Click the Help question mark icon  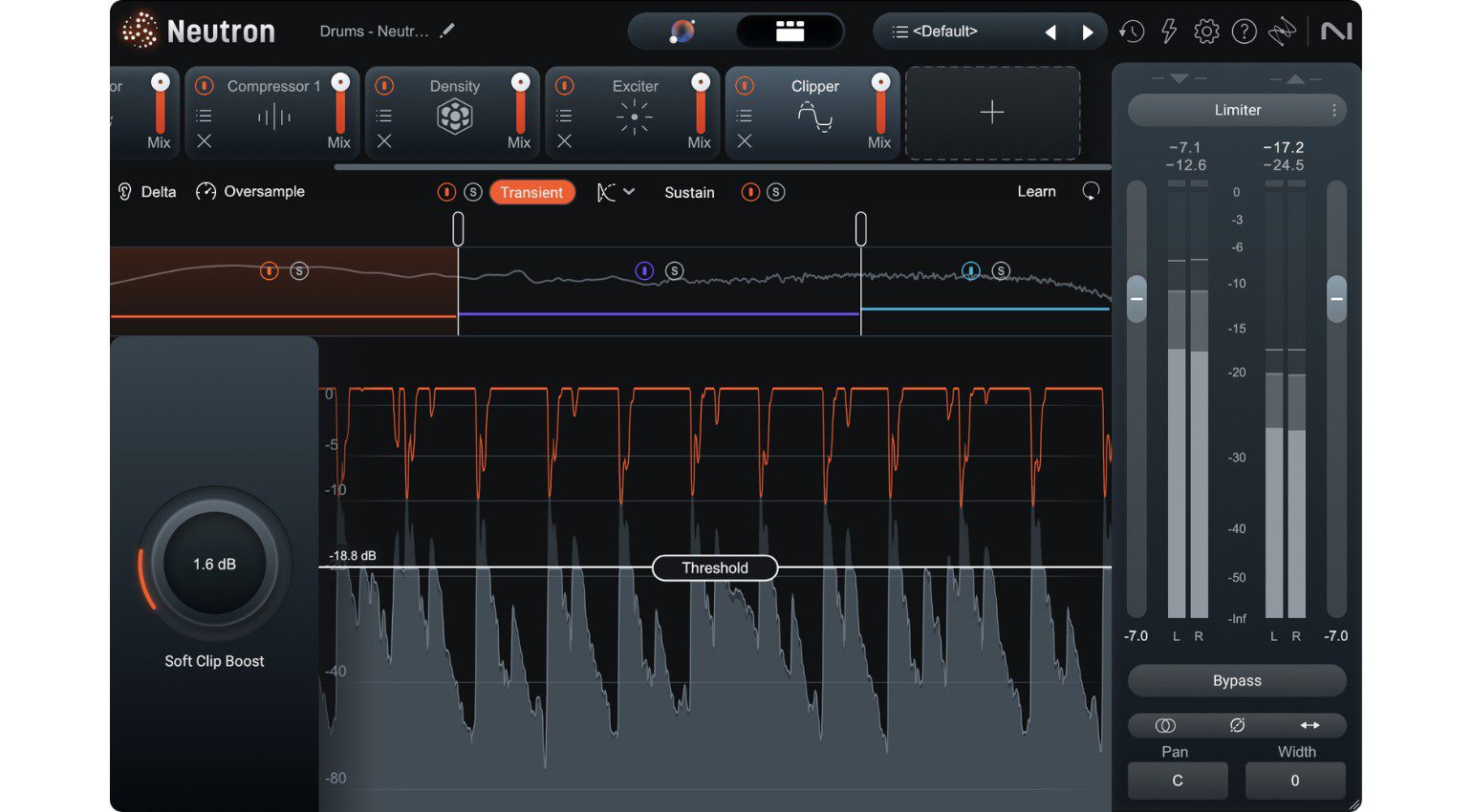(1245, 31)
